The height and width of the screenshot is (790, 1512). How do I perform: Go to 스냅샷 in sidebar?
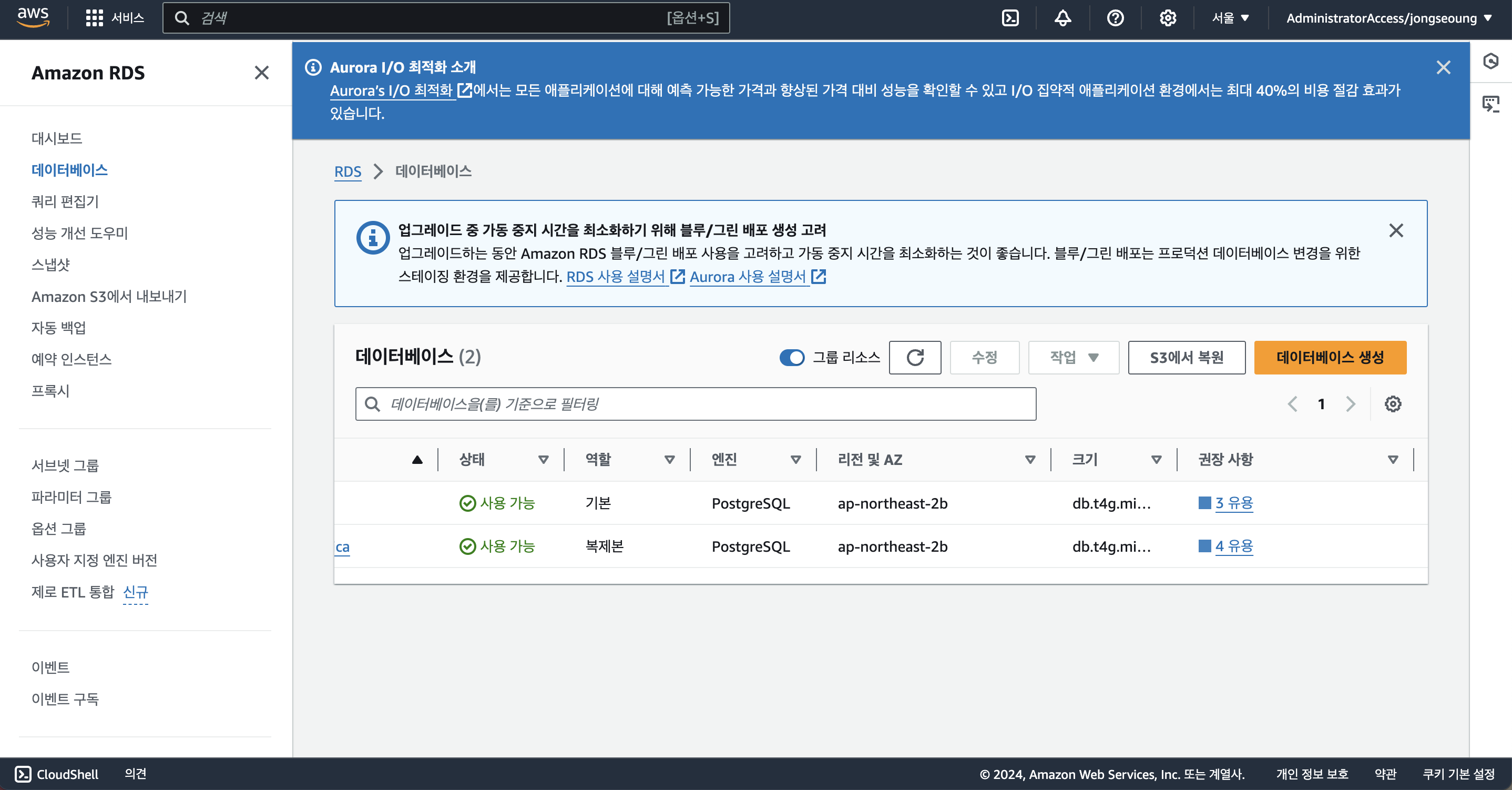pyautogui.click(x=50, y=265)
